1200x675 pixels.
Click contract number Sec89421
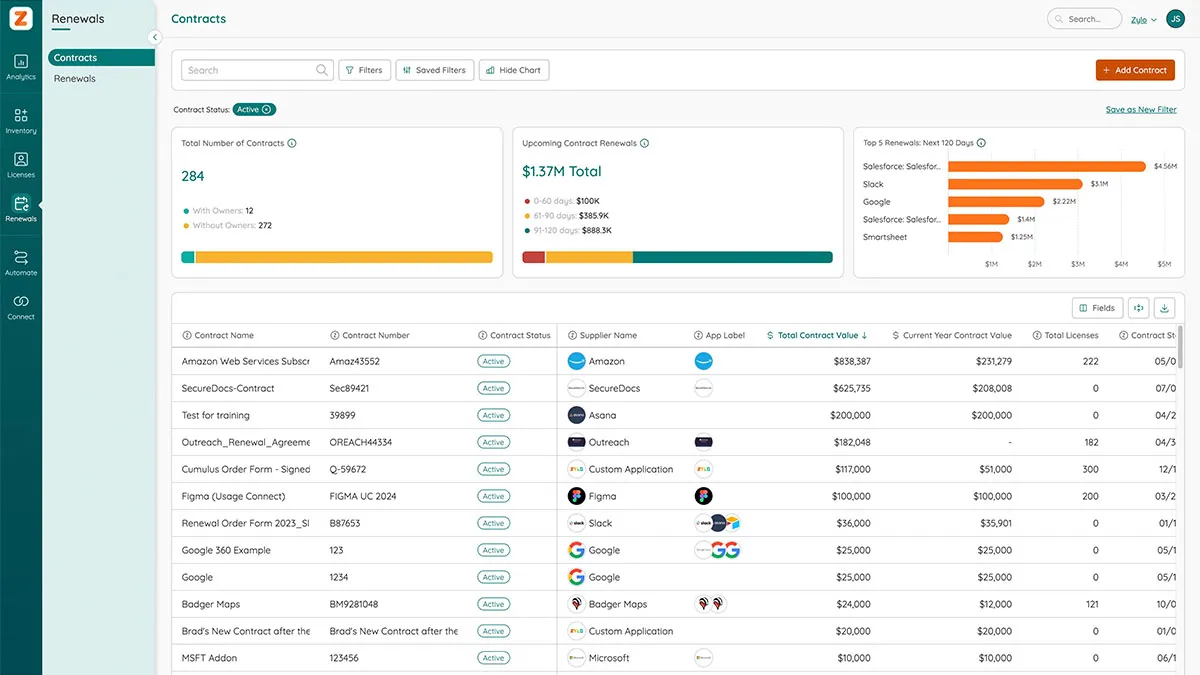[349, 388]
